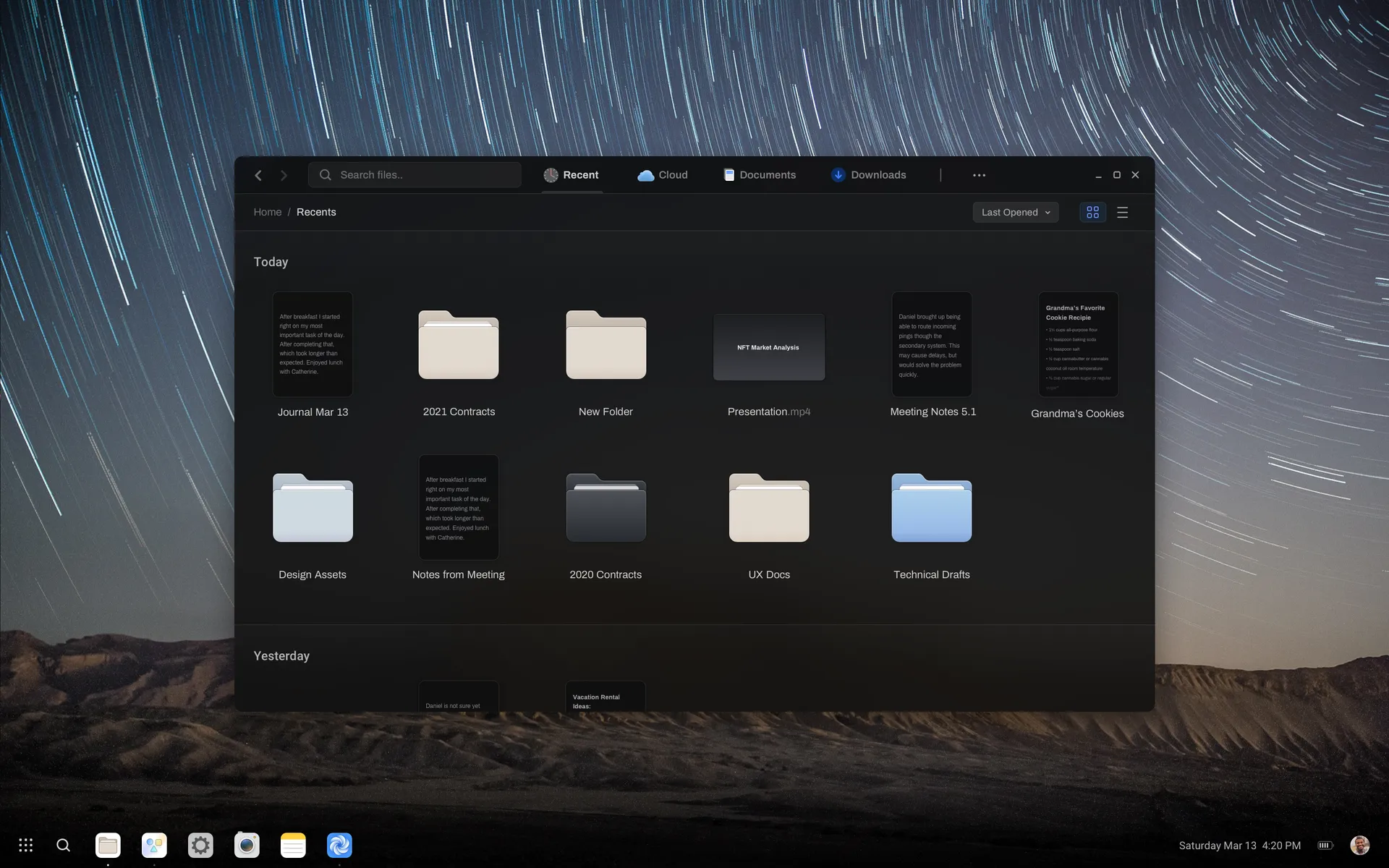Open the Presentation.mp4 video thumbnail
1389x868 pixels.
[769, 347]
